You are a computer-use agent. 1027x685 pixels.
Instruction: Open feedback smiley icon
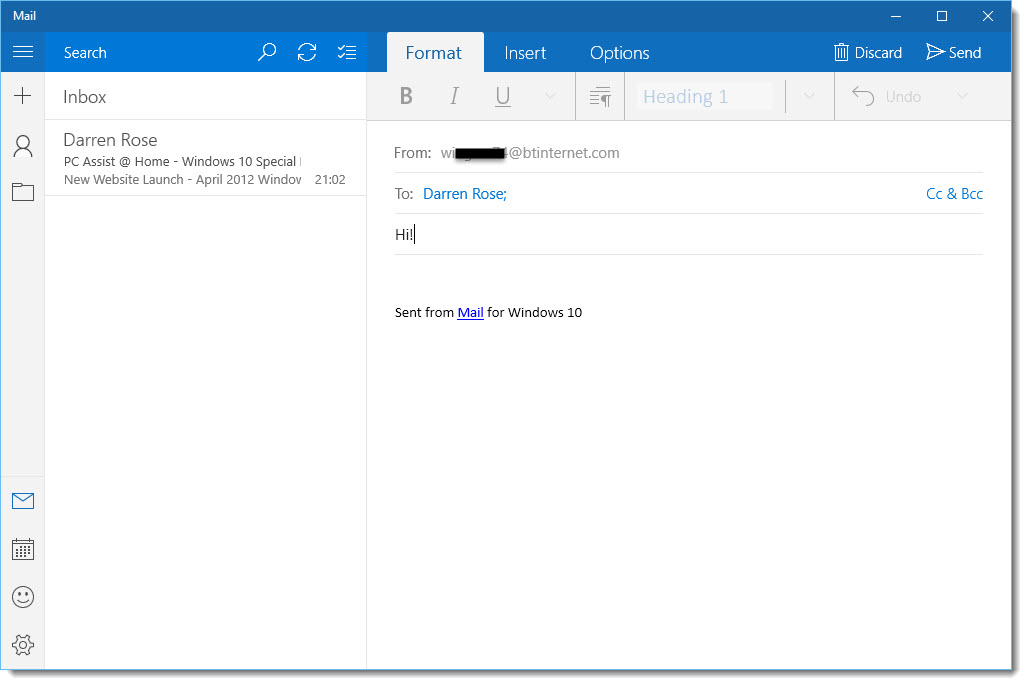[23, 597]
